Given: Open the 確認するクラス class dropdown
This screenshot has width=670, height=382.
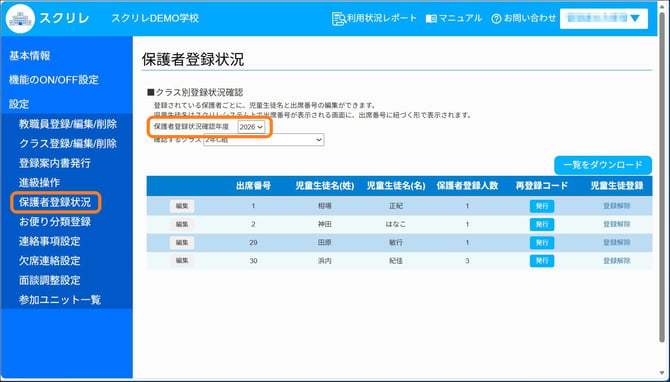Looking at the screenshot, I should tap(264, 140).
